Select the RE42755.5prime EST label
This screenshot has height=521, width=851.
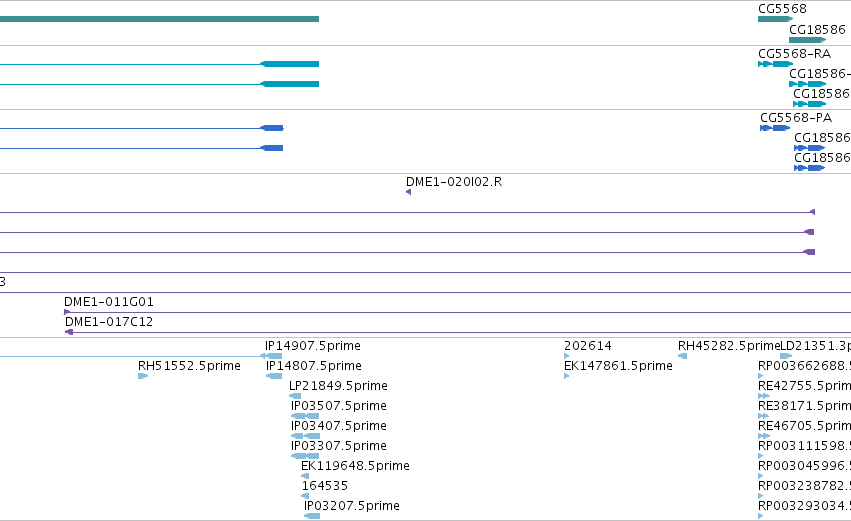coord(804,386)
